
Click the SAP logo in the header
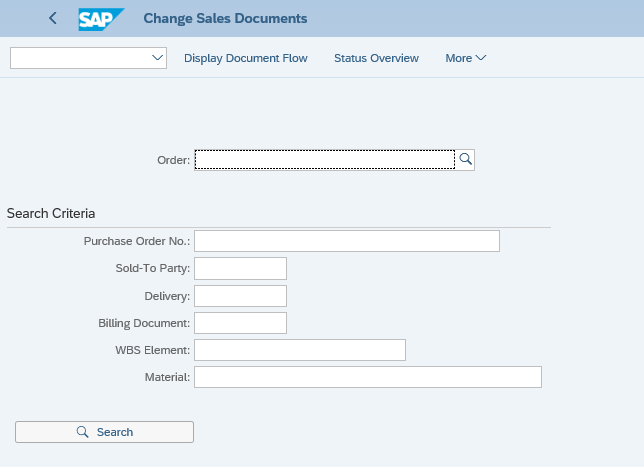(101, 18)
